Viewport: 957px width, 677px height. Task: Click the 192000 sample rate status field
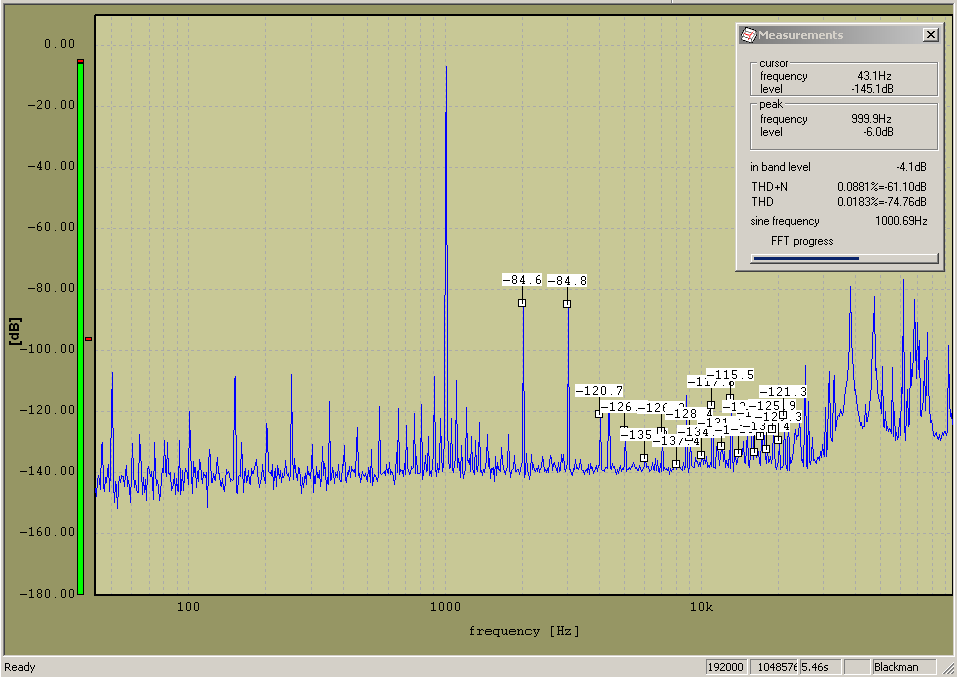tap(725, 667)
